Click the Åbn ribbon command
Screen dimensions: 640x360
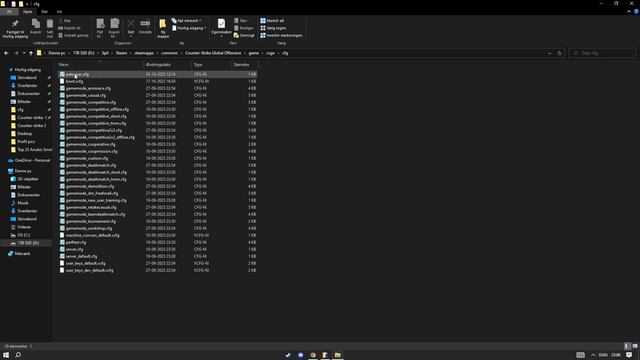241,20
